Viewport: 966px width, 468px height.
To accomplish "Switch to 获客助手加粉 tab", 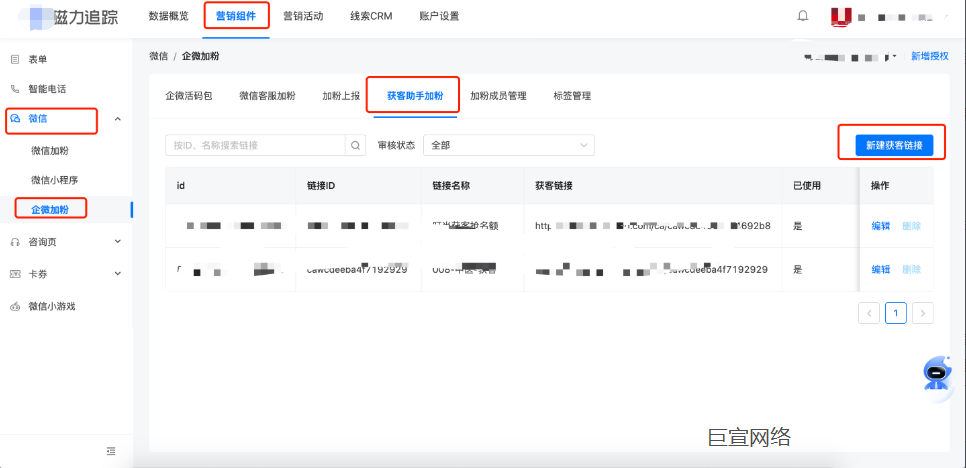I will click(x=415, y=95).
